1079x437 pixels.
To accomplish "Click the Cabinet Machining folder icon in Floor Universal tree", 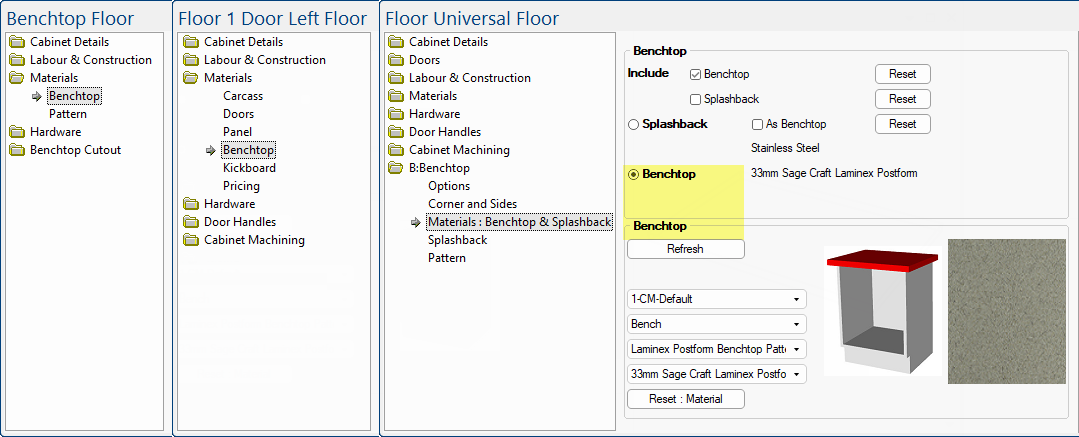I will tap(396, 150).
